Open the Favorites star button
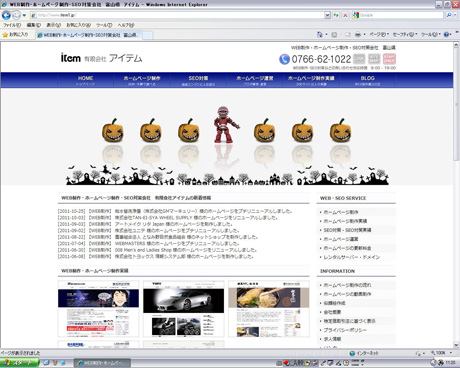 click(x=15, y=34)
